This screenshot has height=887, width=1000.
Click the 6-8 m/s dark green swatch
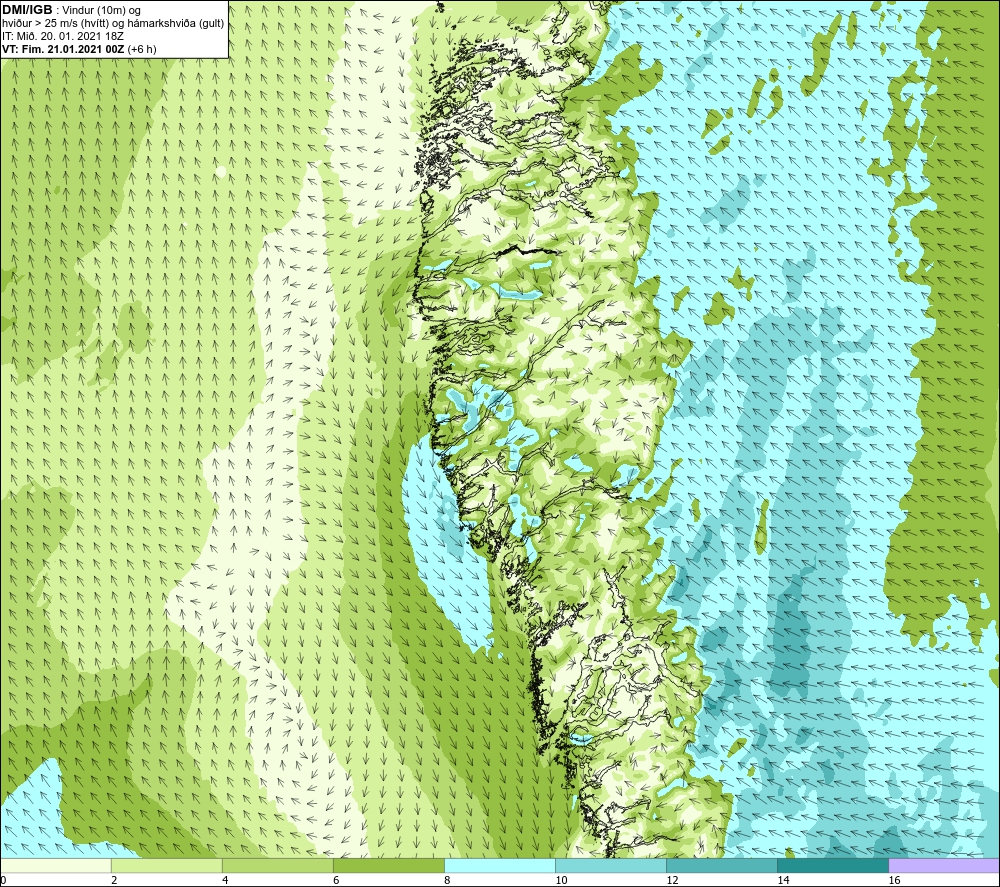pos(389,866)
